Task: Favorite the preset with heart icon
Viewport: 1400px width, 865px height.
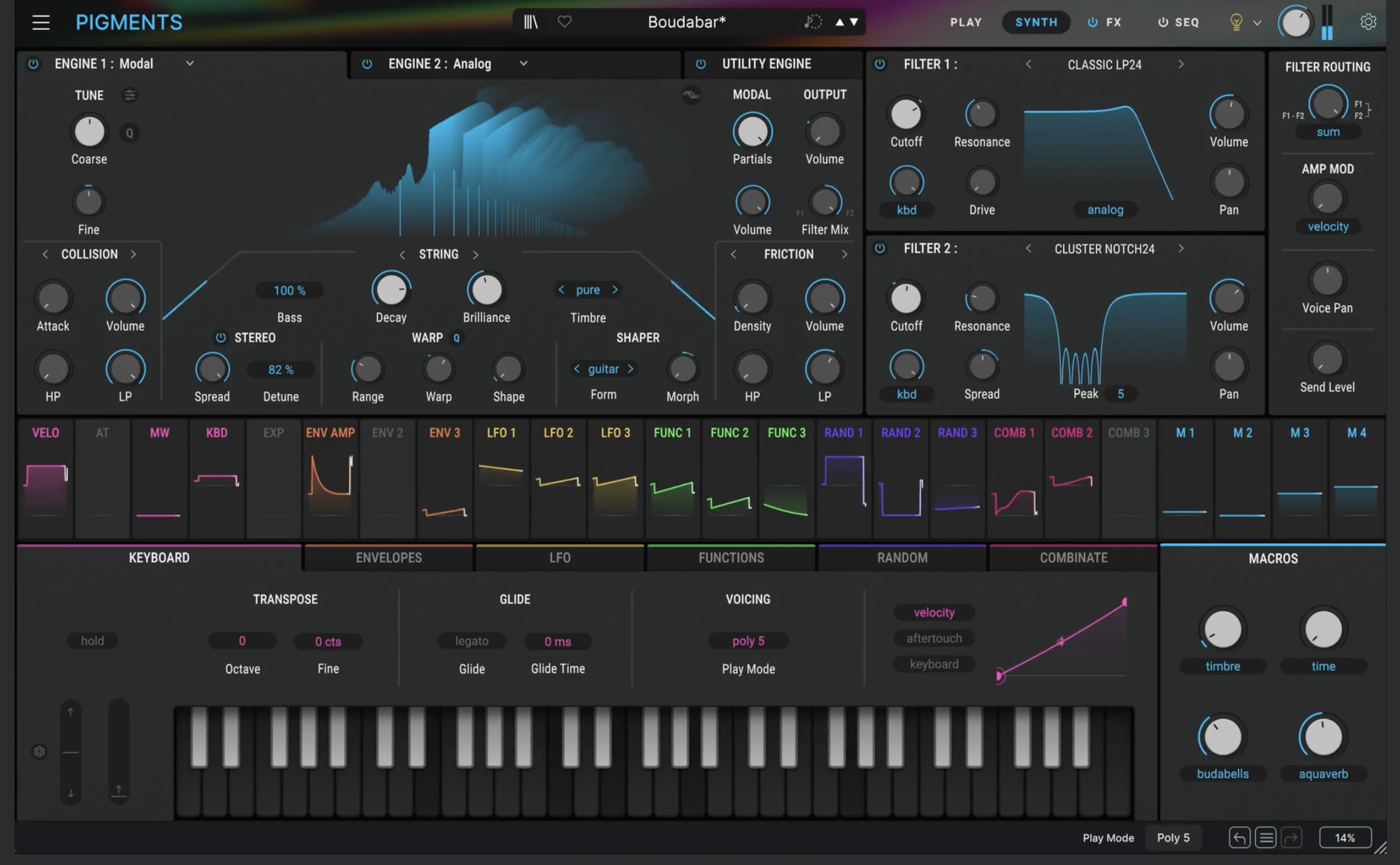Action: tap(565, 22)
